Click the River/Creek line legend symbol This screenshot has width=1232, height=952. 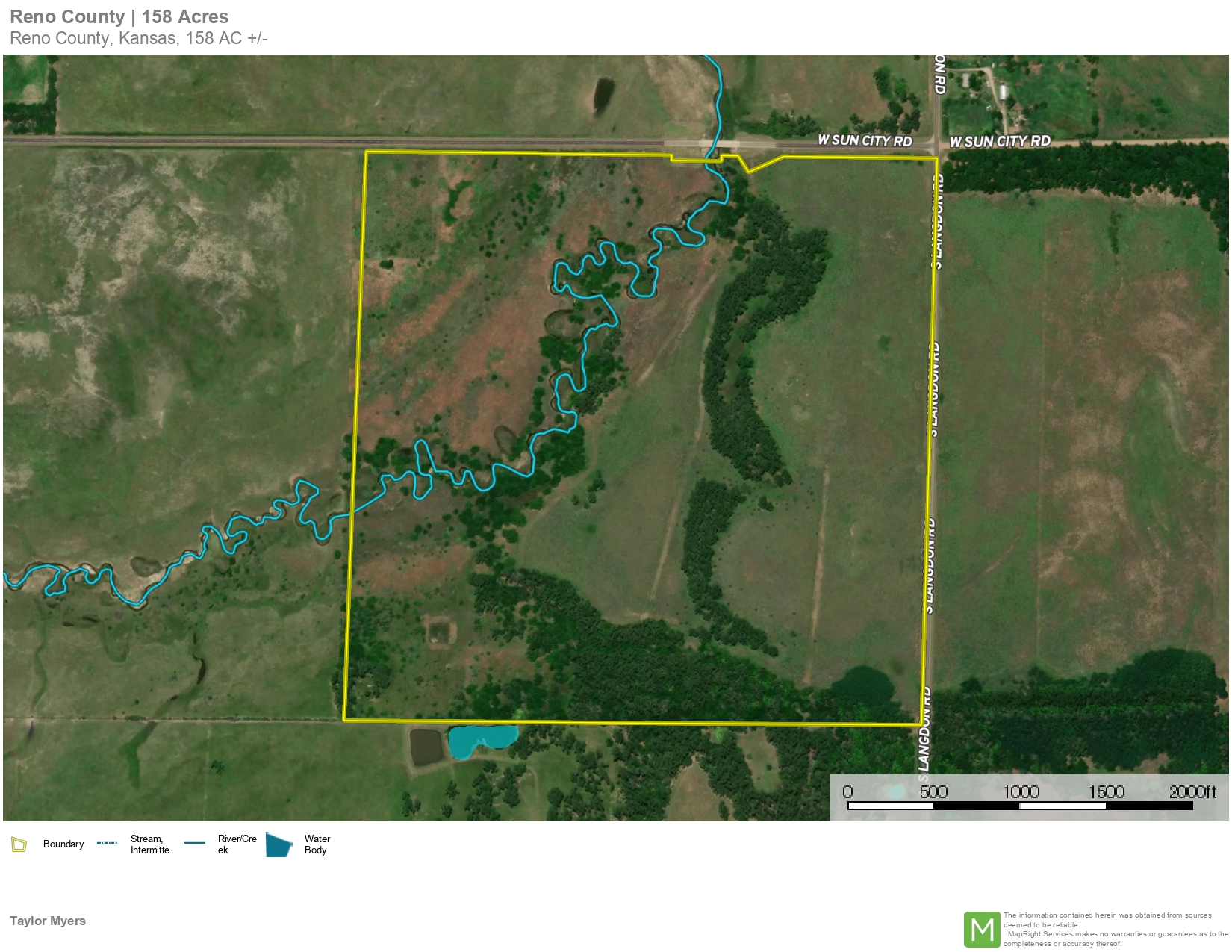tap(195, 843)
